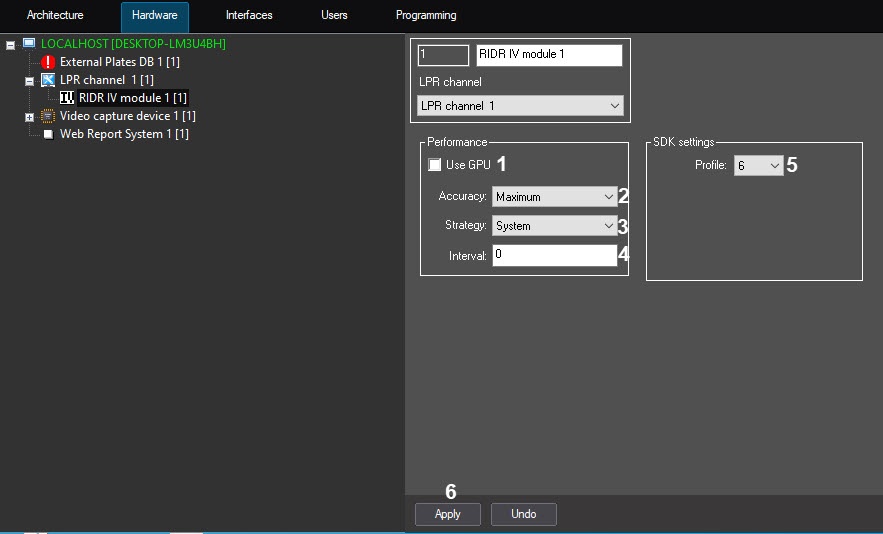
Task: Expand the Video capture device 1 node
Action: 29,117
